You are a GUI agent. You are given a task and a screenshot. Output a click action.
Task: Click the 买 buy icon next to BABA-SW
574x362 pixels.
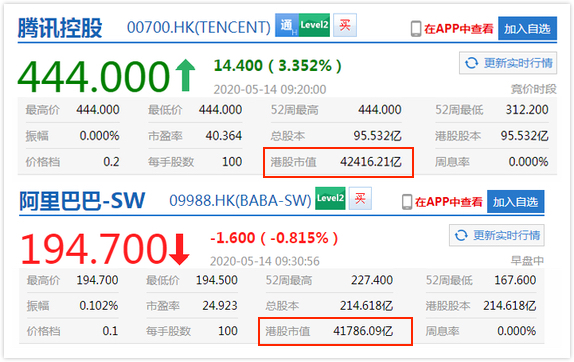pyautogui.click(x=360, y=198)
